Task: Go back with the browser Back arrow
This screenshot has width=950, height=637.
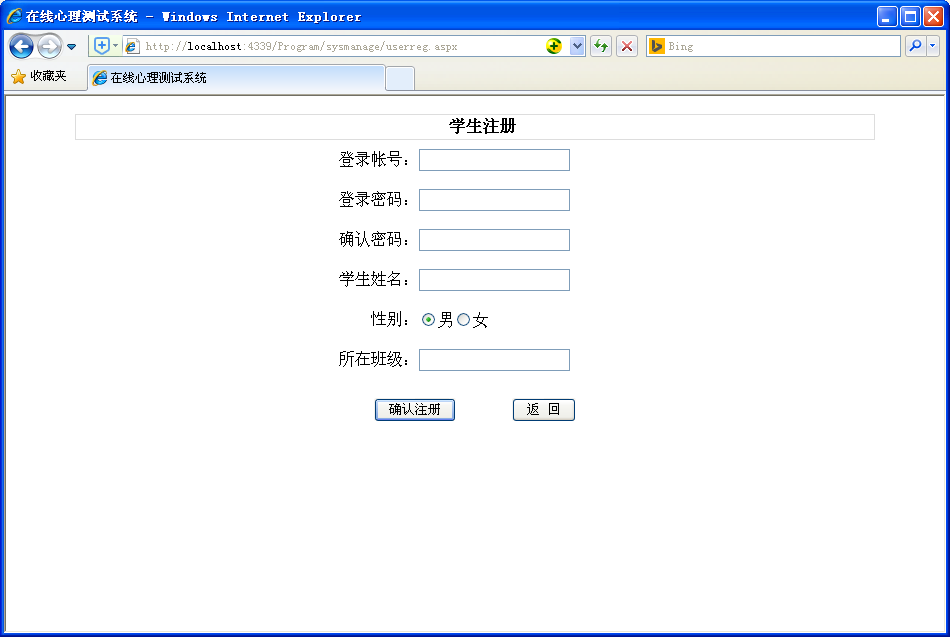Action: pos(21,46)
